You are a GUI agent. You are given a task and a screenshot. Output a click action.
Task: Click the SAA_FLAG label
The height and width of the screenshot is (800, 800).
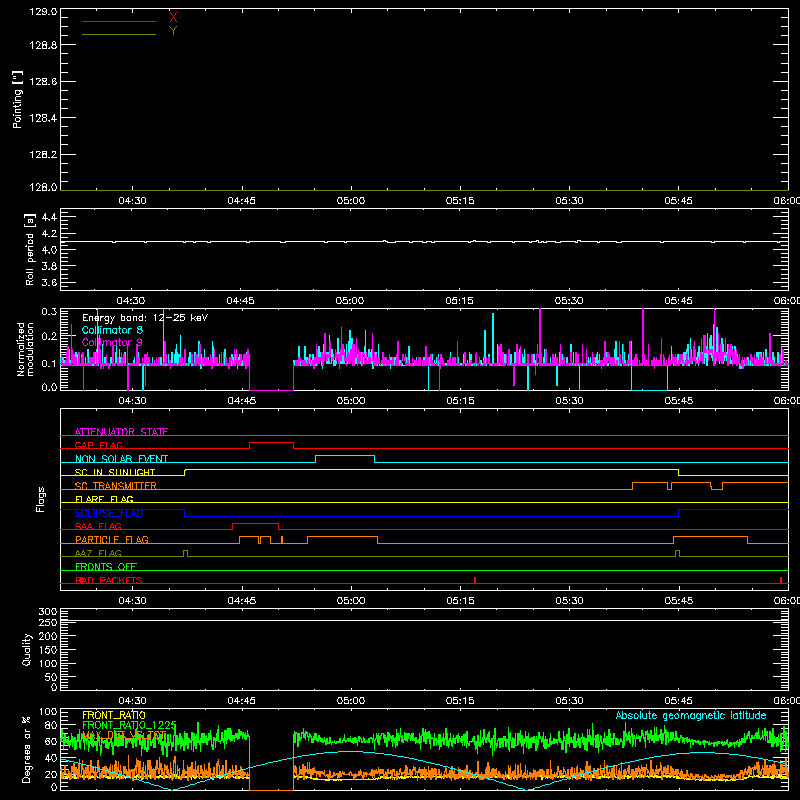[98, 526]
